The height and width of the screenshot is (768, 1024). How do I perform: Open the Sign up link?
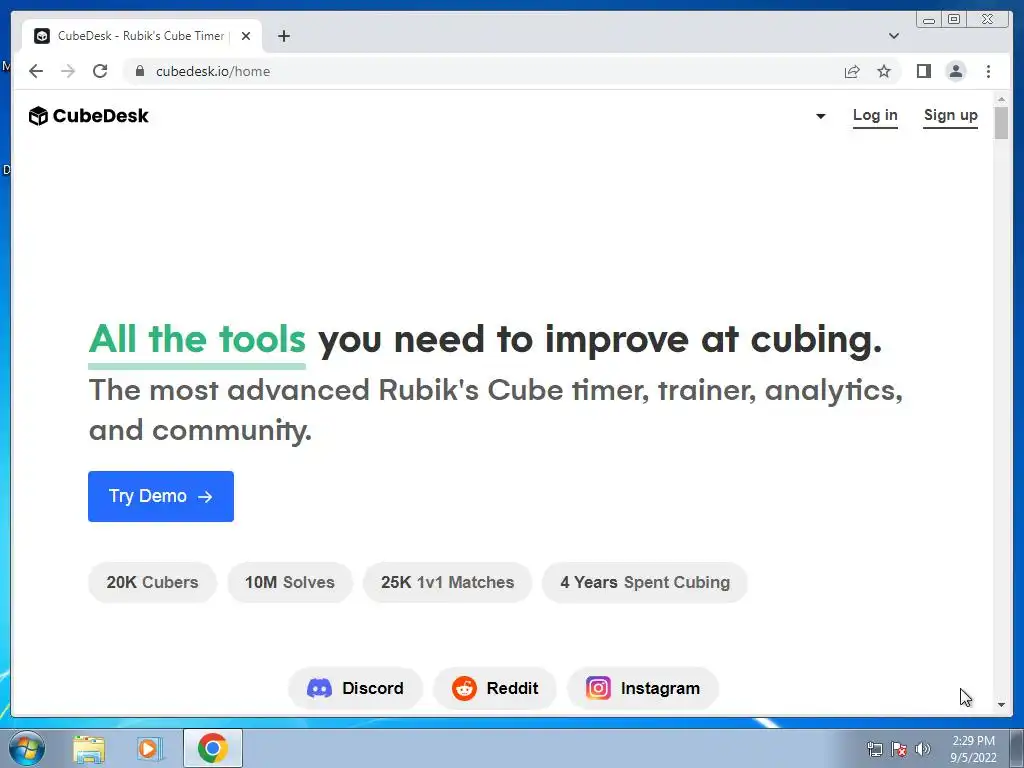950,116
